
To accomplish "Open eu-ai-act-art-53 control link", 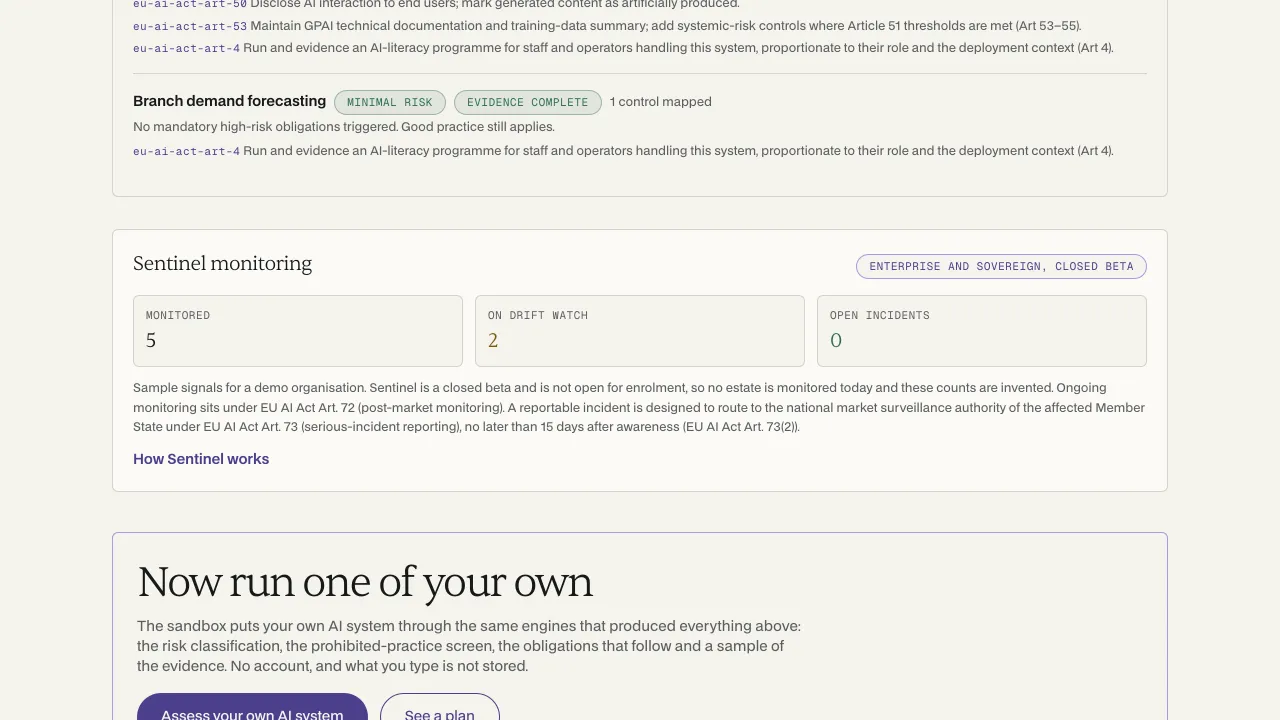I will pos(190,26).
